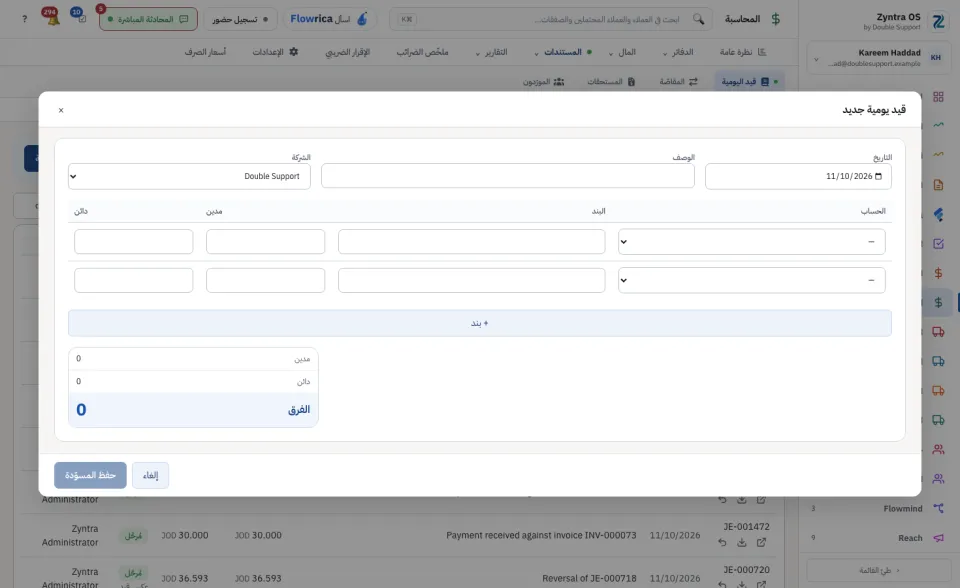Select the highlighted accounting dollar sidebar icon
This screenshot has width=960, height=588.
point(938,302)
